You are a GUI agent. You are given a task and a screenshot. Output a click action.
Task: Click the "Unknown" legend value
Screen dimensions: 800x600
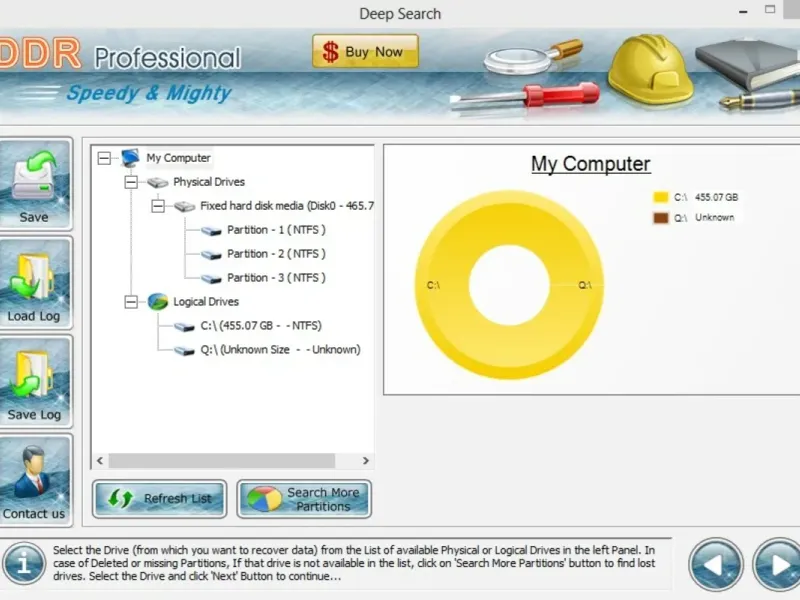(x=714, y=217)
